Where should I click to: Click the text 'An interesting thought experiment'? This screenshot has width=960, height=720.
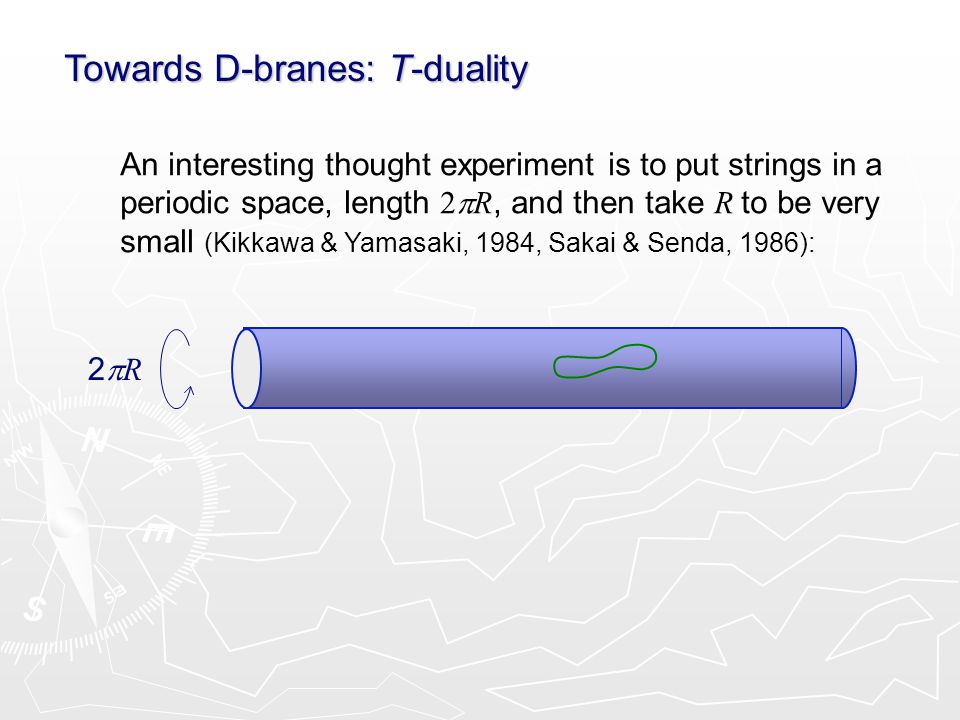coord(357,165)
